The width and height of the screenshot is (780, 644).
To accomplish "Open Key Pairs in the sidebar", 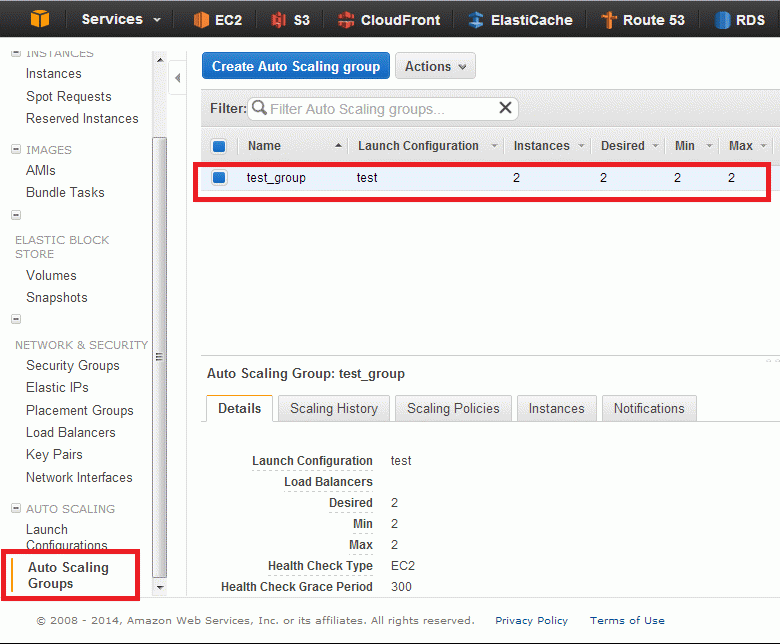I will (54, 455).
